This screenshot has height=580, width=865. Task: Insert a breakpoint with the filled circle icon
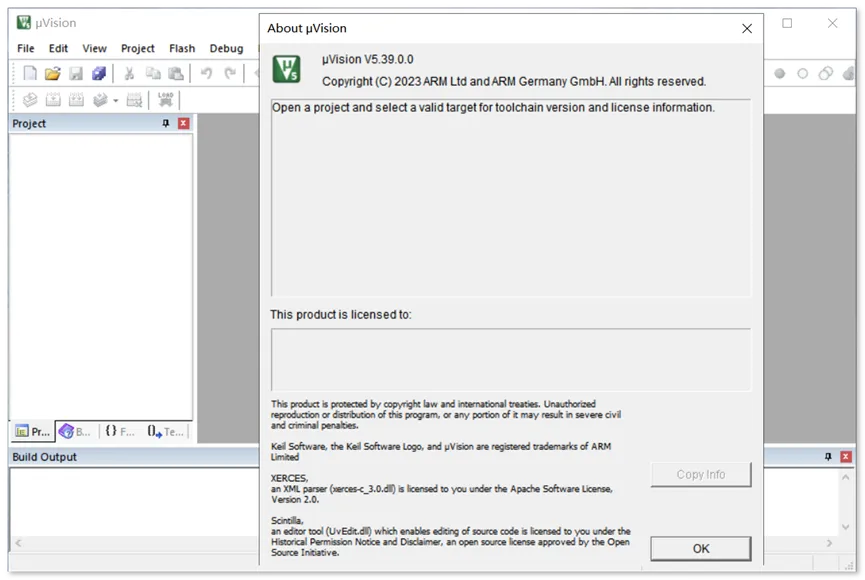779,73
